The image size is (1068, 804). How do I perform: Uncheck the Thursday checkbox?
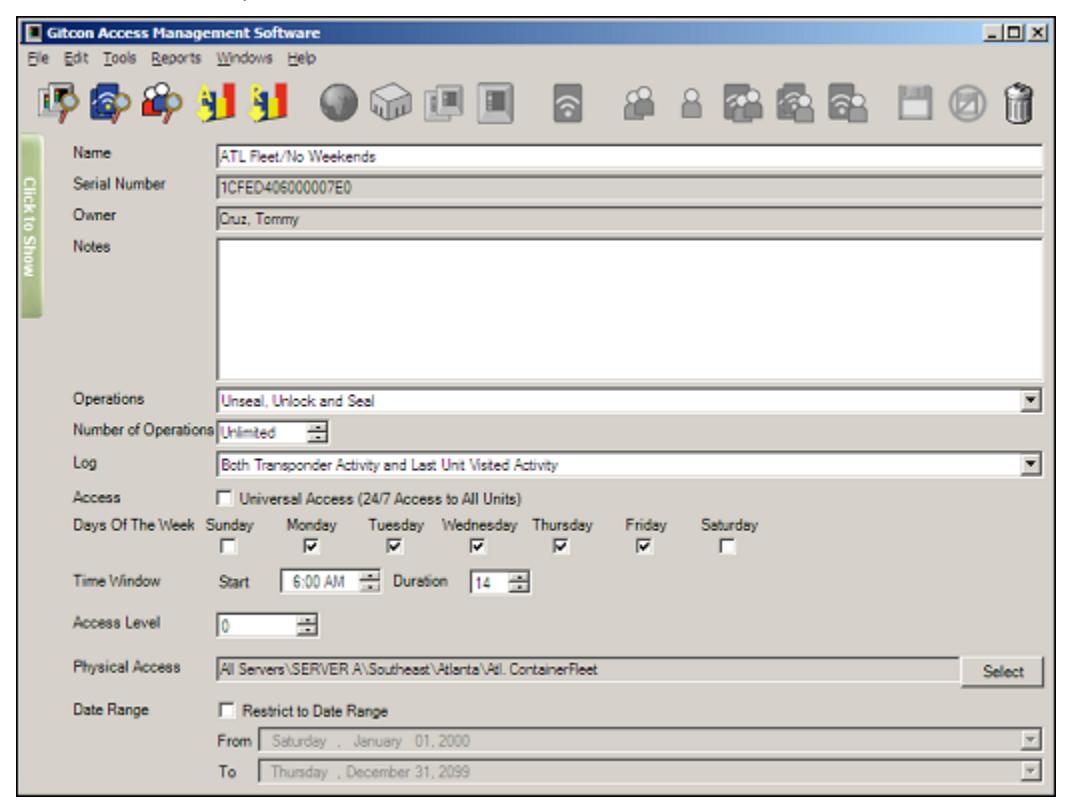click(x=561, y=546)
